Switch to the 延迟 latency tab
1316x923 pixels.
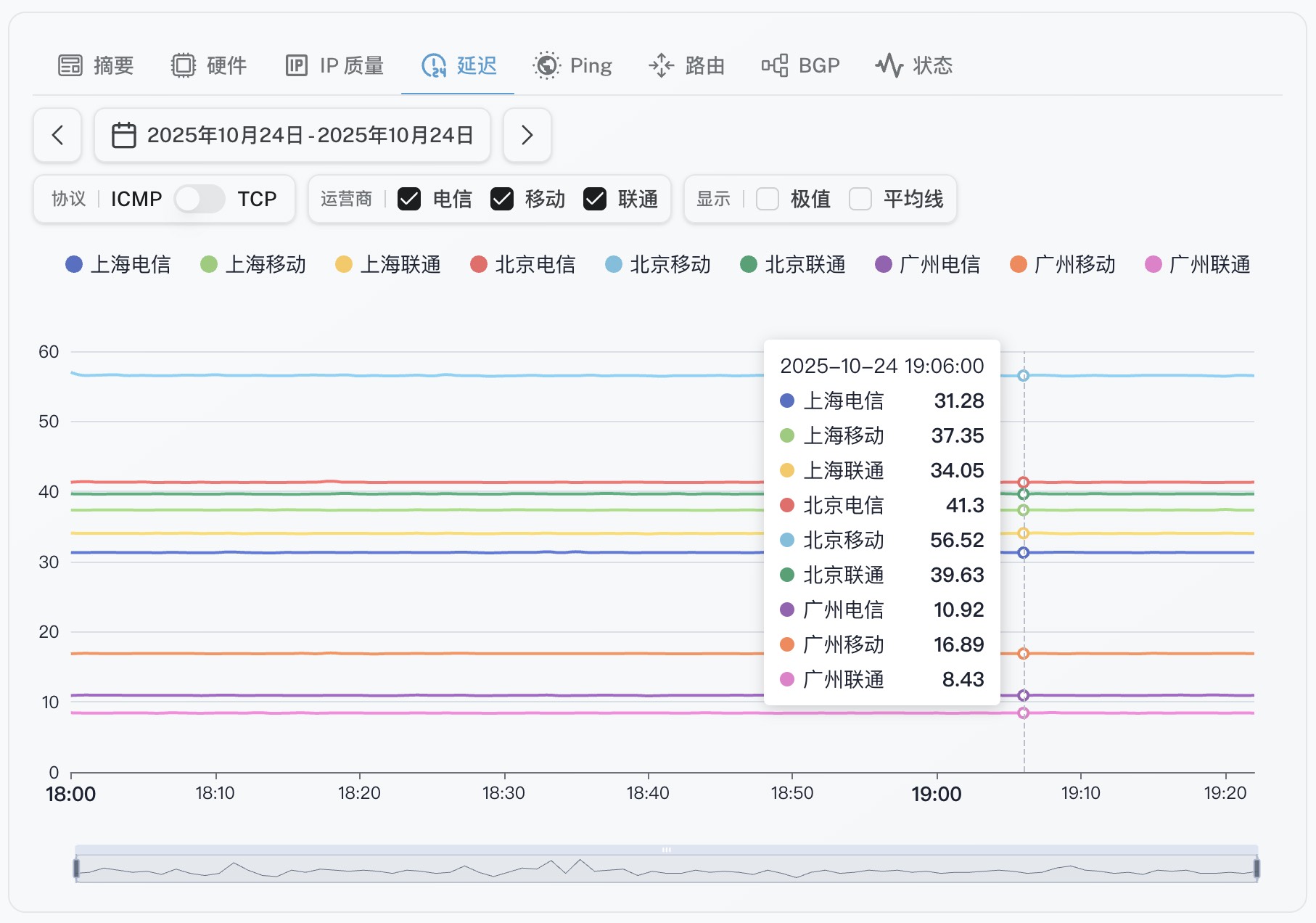pos(458,65)
